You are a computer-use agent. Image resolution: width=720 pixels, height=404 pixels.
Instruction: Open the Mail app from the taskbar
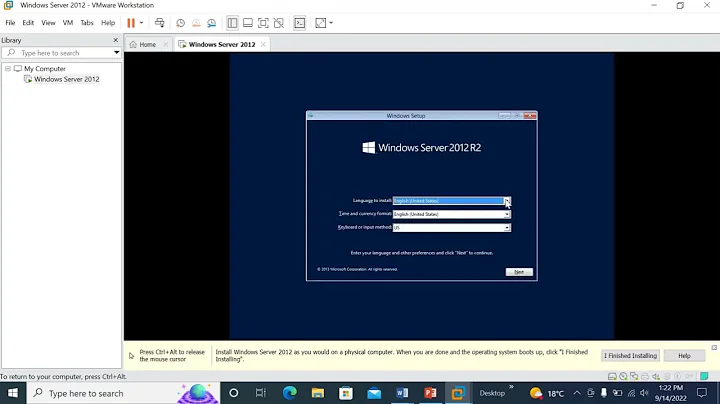[x=374, y=393]
